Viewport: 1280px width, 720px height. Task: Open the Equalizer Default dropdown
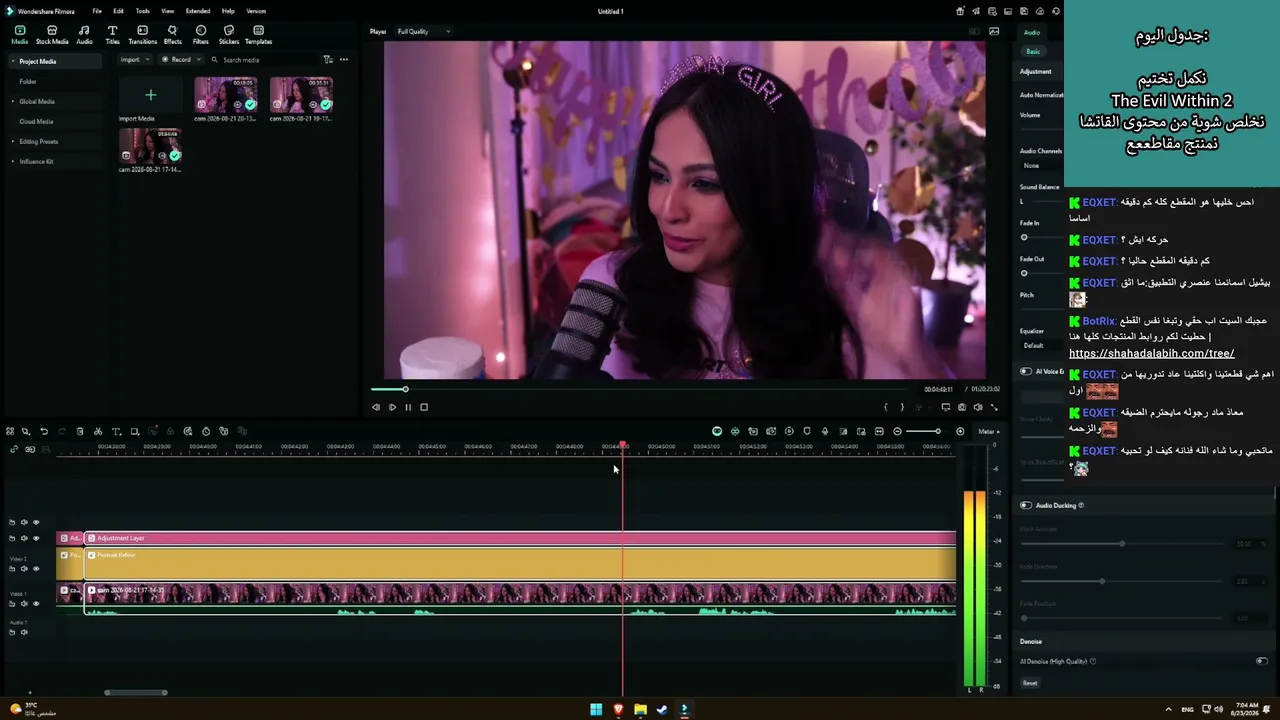pos(1041,345)
